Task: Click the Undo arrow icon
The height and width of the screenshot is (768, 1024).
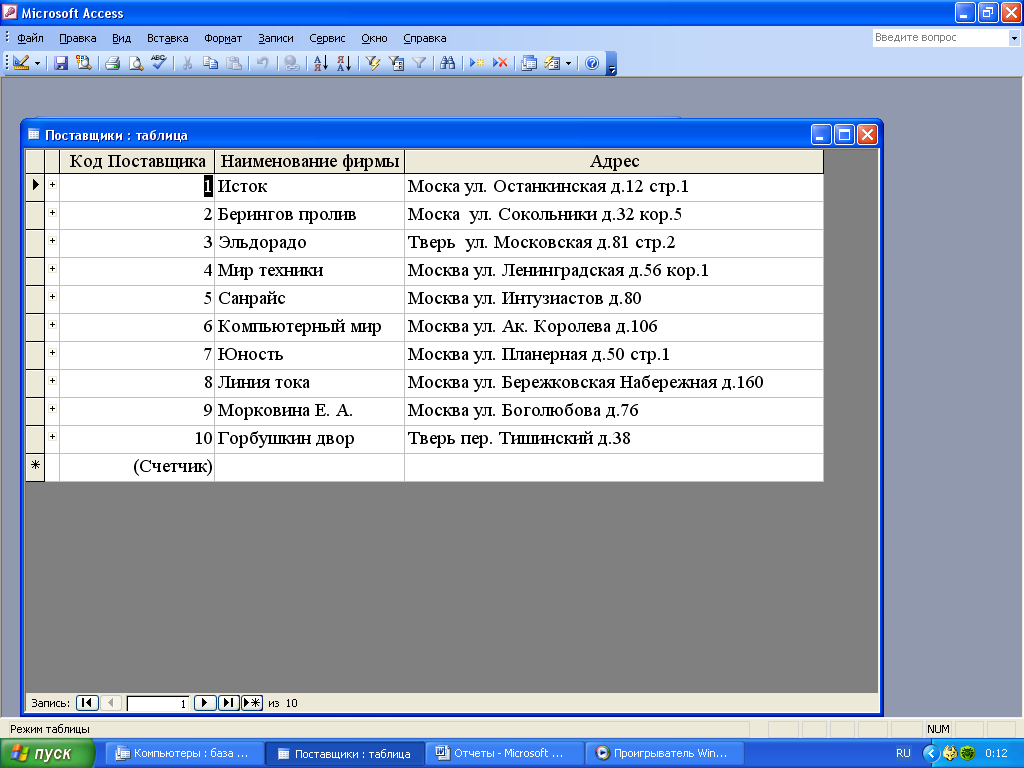Action: click(263, 63)
